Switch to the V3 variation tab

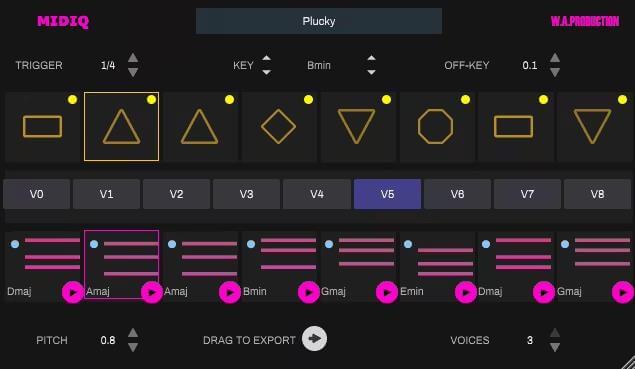[246, 194]
